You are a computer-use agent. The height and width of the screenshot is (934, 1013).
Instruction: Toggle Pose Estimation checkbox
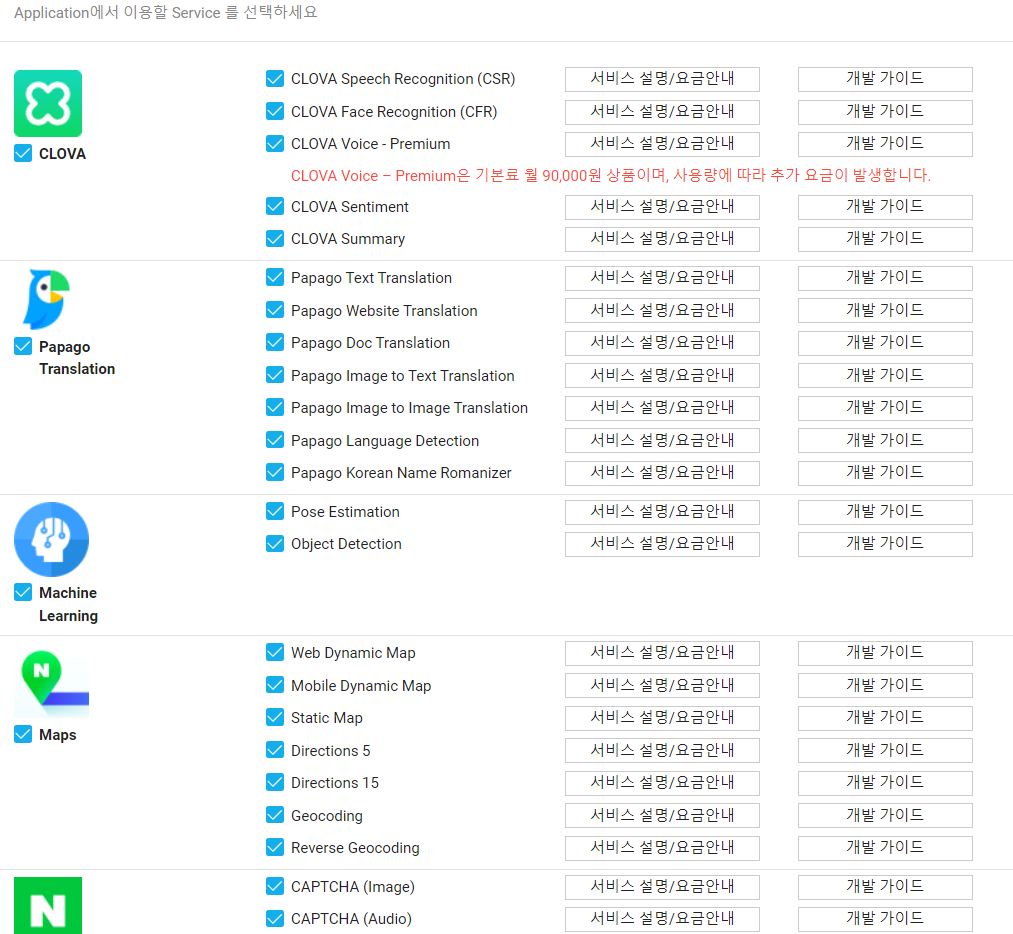click(x=275, y=512)
